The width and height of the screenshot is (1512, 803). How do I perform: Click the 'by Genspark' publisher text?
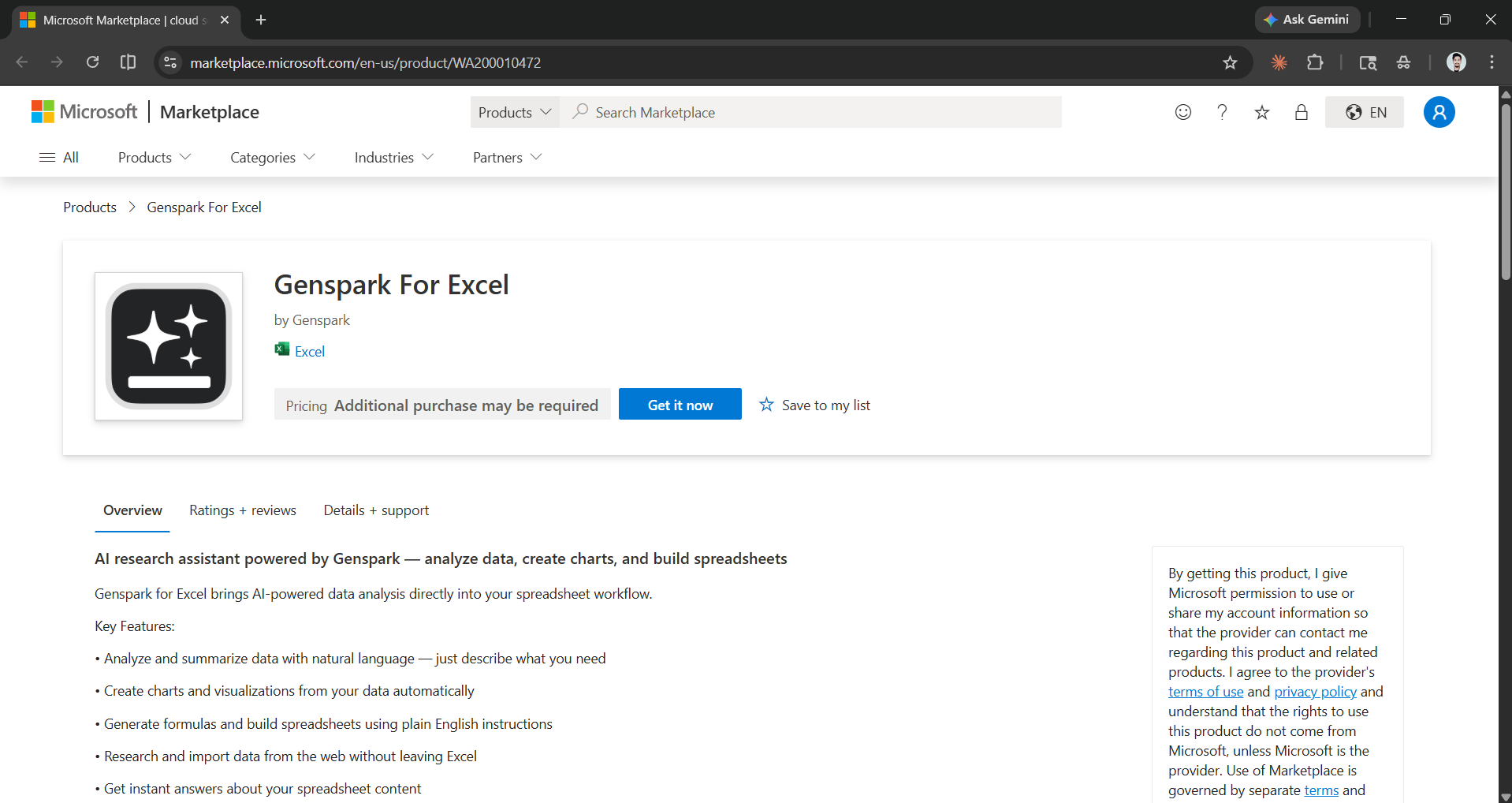tap(311, 319)
